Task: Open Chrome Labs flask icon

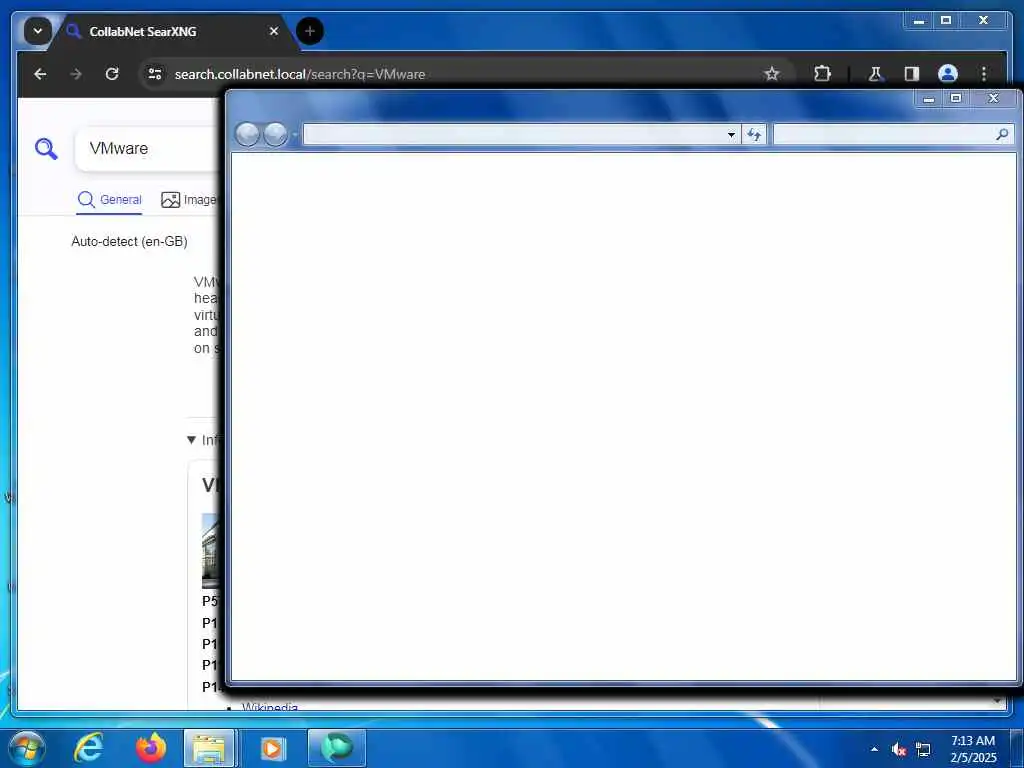Action: (x=875, y=74)
